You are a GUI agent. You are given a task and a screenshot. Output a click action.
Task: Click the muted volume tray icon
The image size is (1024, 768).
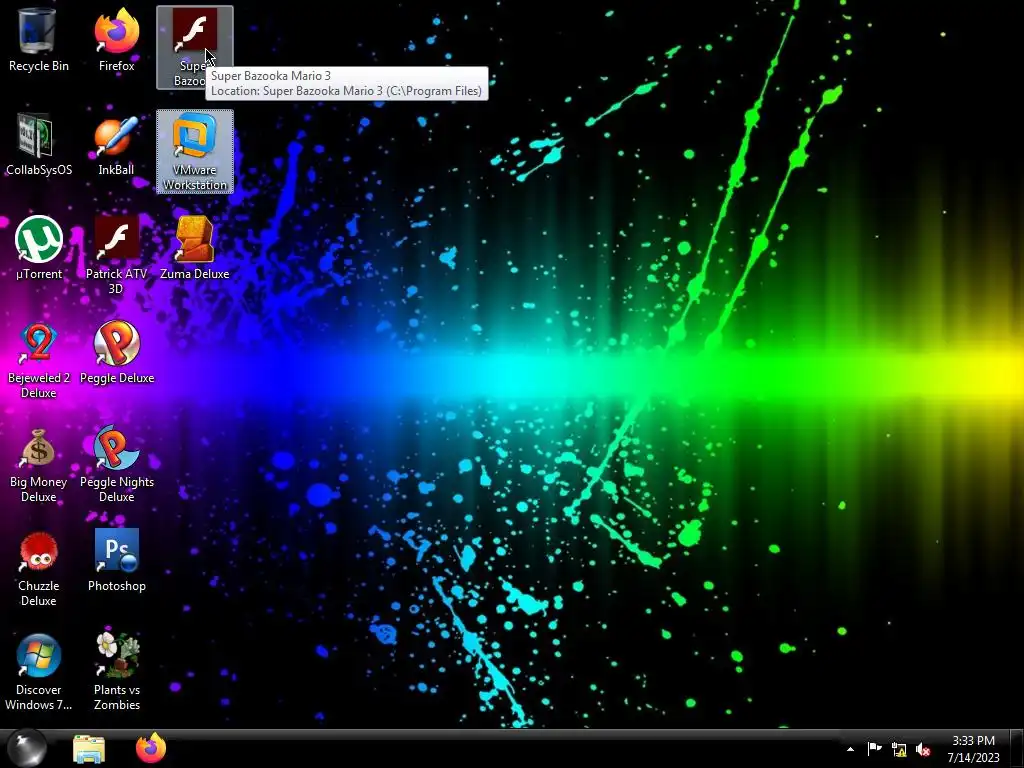tap(923, 750)
